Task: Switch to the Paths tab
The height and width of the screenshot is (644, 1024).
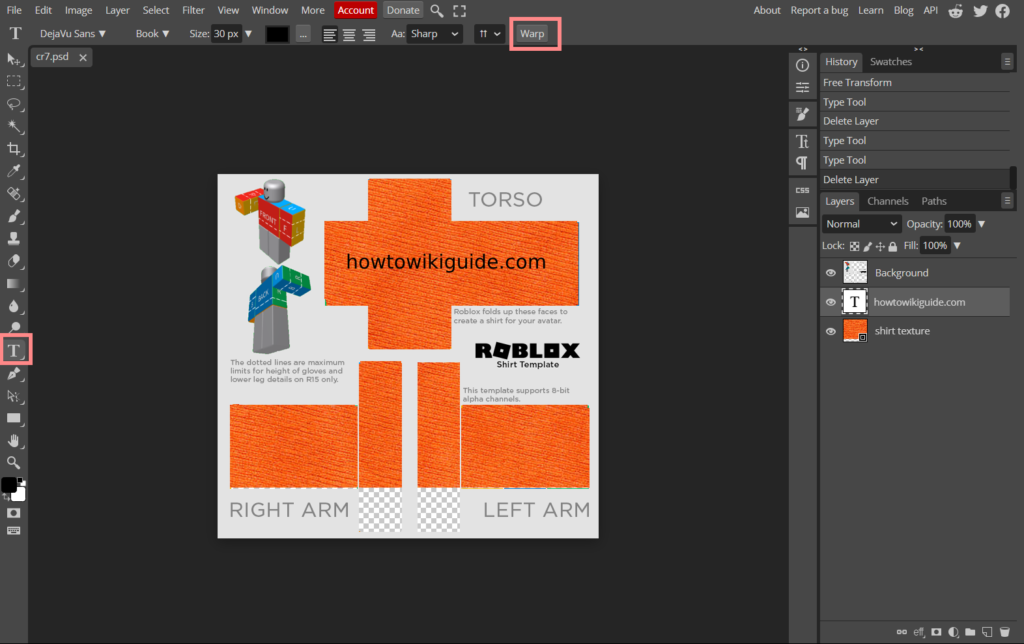Action: coord(934,201)
